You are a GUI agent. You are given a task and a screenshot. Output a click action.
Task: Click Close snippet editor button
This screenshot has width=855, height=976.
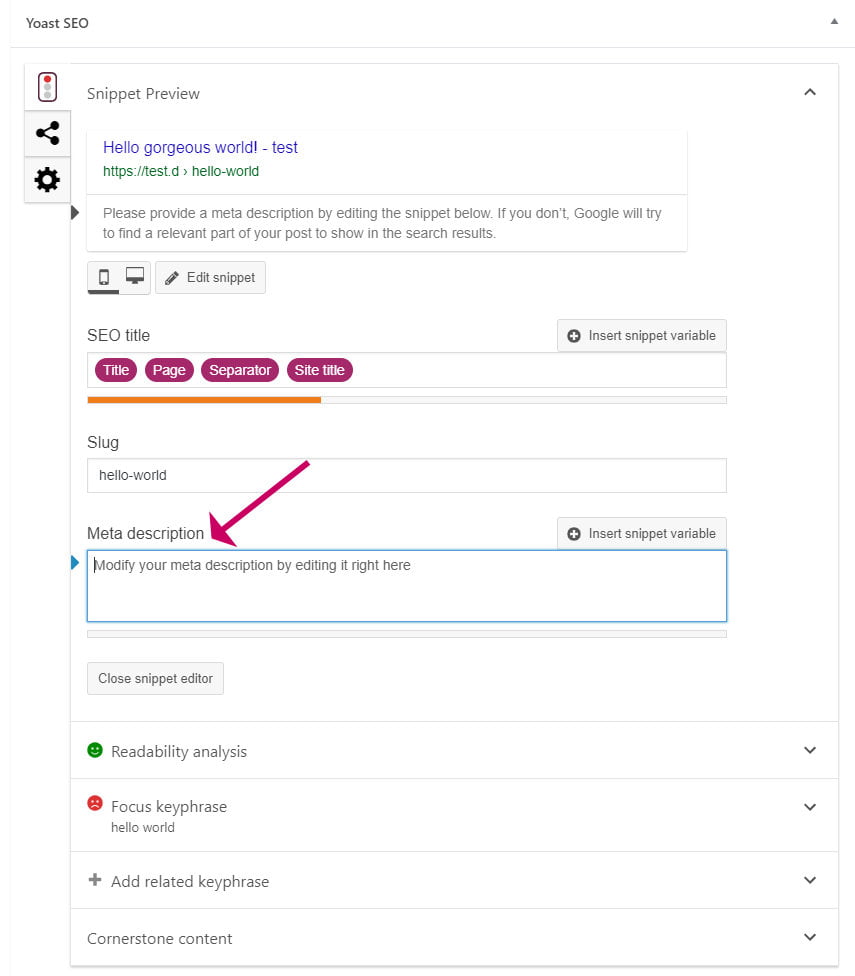tap(156, 678)
